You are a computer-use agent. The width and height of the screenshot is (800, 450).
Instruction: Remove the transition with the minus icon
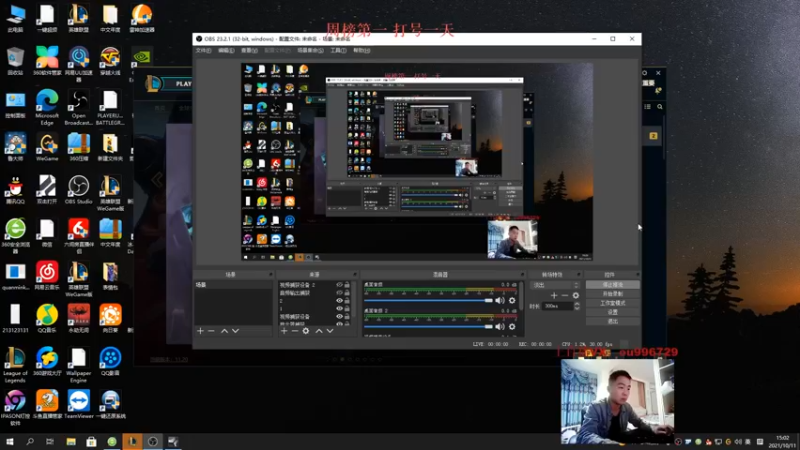tap(565, 295)
